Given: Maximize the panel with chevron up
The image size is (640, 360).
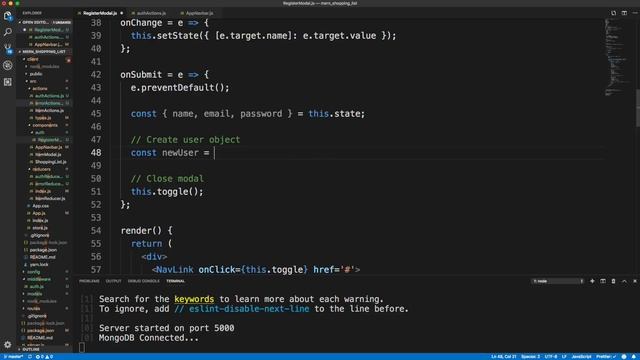Looking at the screenshot, I should point(624,281).
